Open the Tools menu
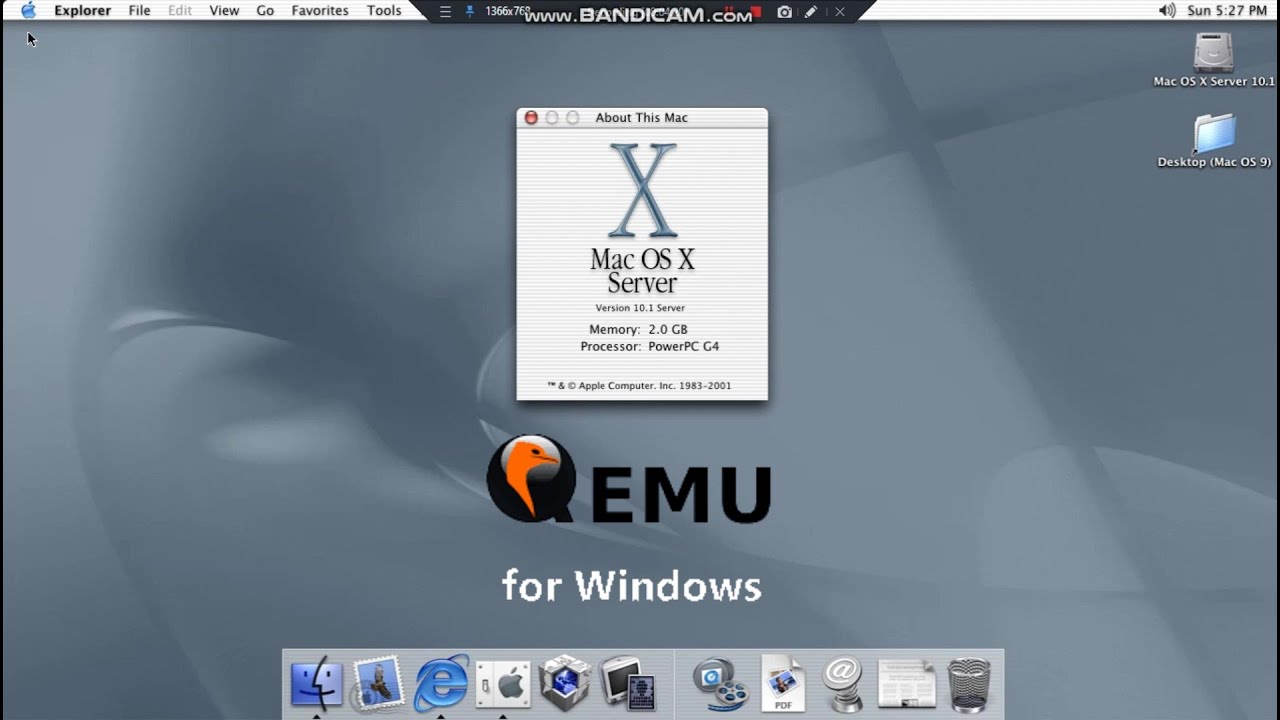This screenshot has height=720, width=1280. pyautogui.click(x=384, y=10)
